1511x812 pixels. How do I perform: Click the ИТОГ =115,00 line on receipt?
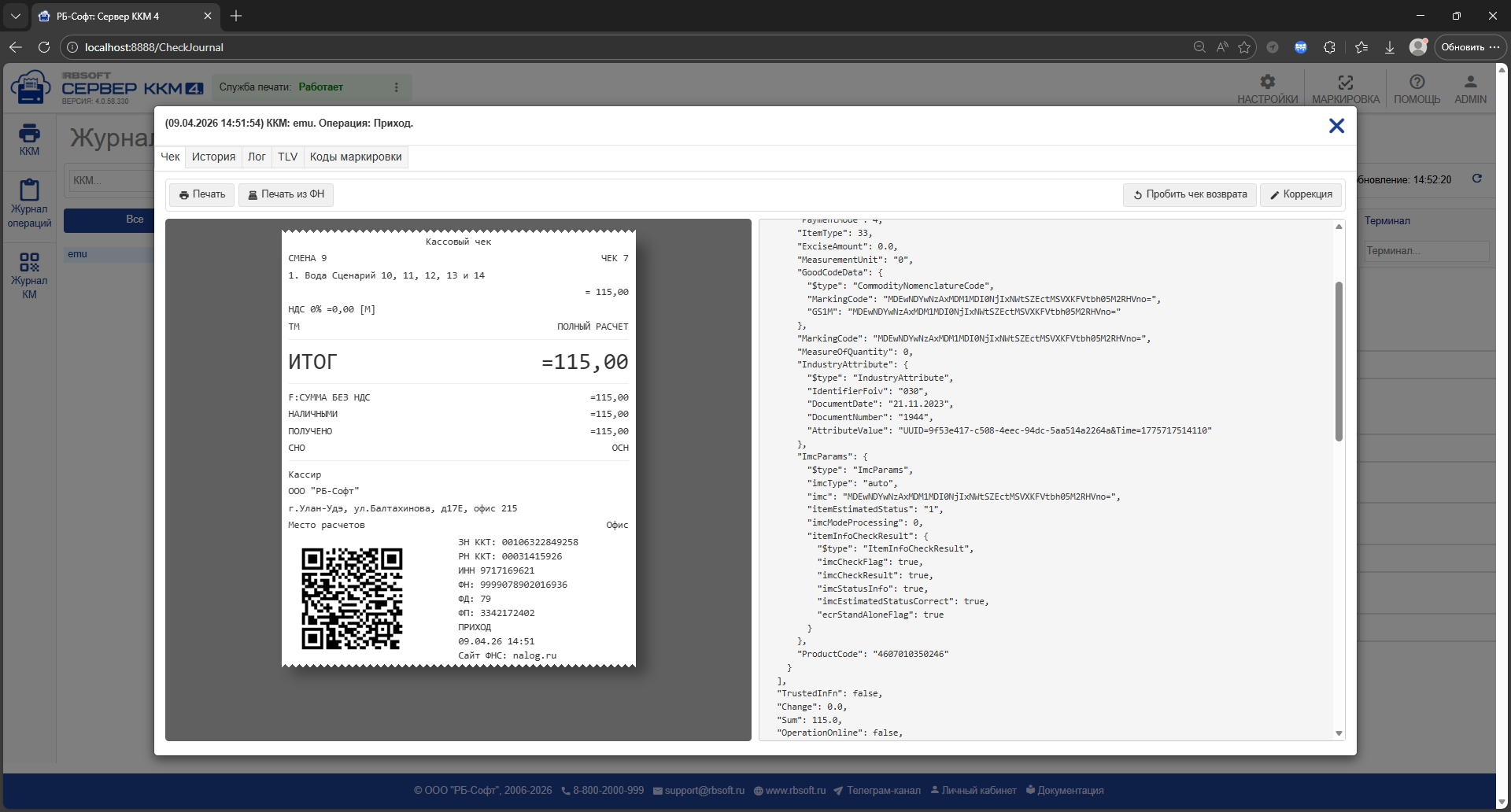click(458, 362)
